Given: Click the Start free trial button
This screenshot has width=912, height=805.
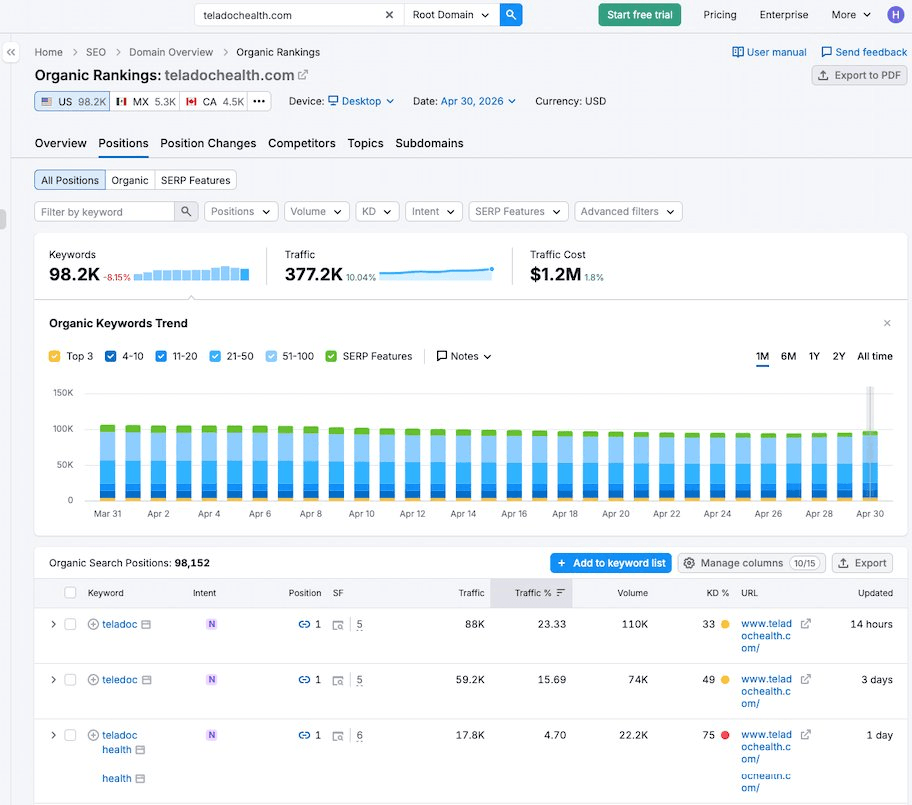Looking at the screenshot, I should [x=640, y=15].
